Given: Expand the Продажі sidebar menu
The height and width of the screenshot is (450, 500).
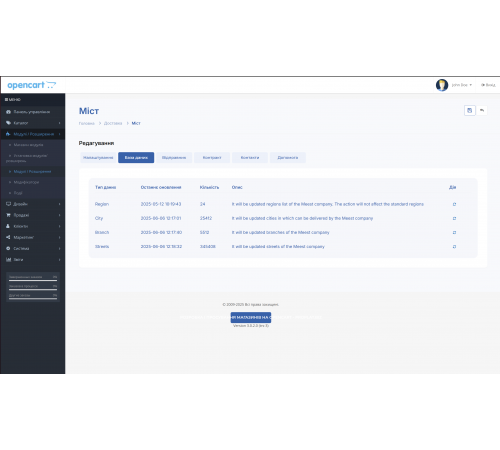Looking at the screenshot, I should [32, 215].
